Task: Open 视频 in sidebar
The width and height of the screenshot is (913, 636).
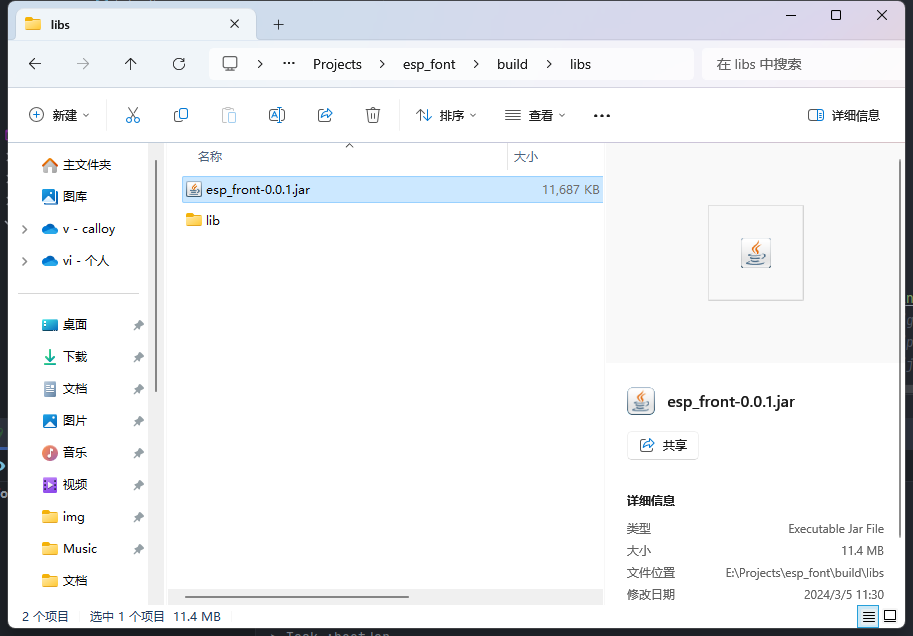Action: [65, 485]
